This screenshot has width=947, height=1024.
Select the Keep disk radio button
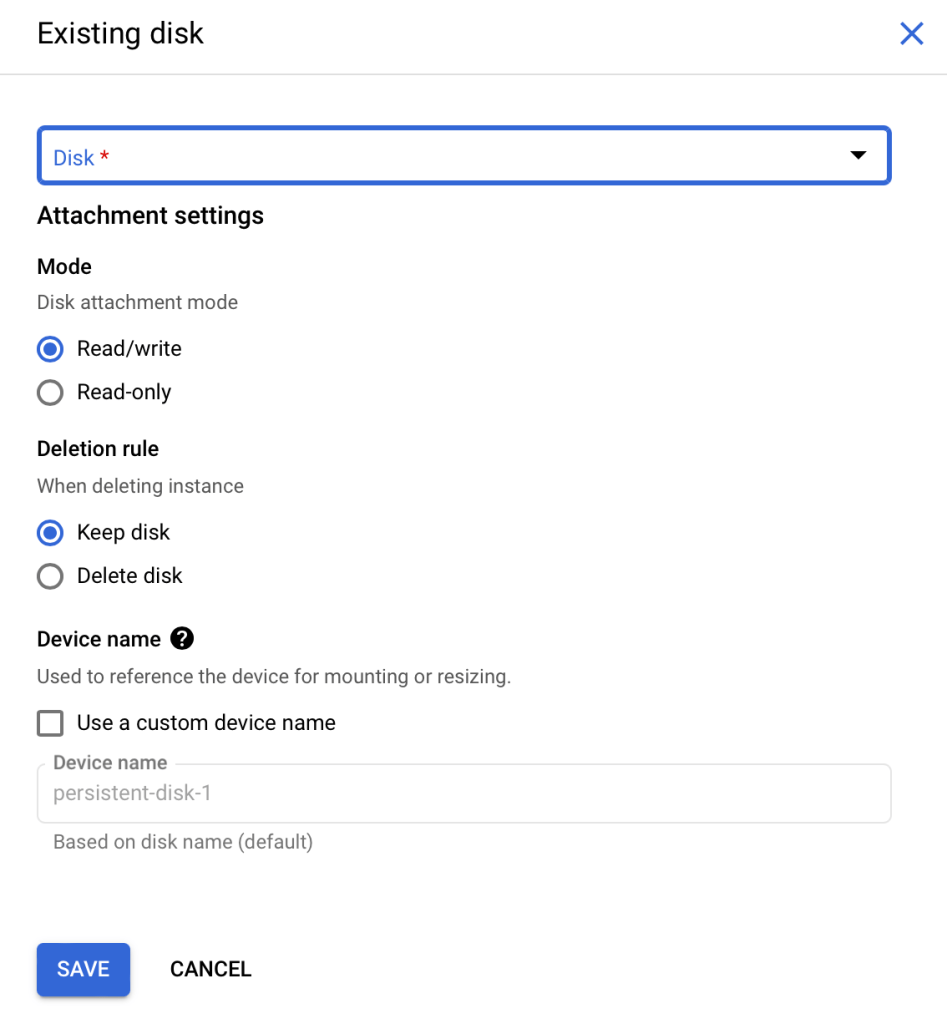click(50, 533)
